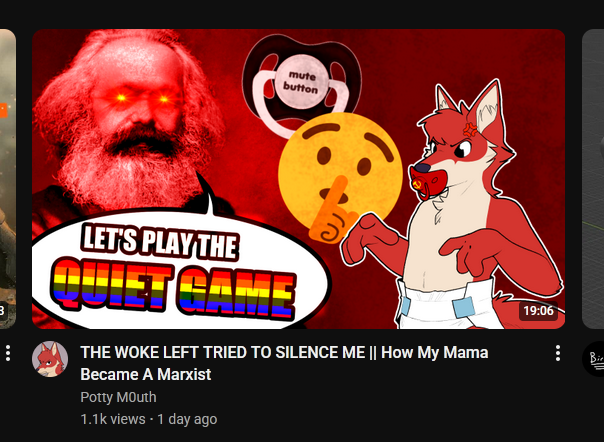Click the Potty M0uth fox channel avatar
604x442 pixels.
tap(50, 359)
